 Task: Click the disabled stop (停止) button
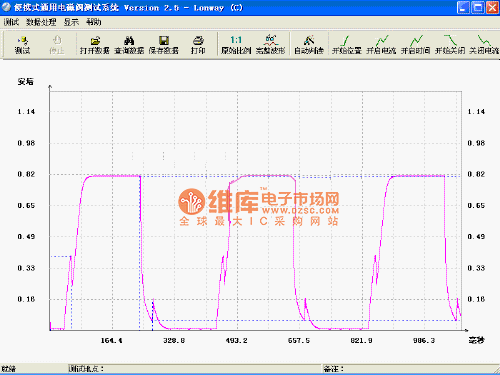(57, 45)
